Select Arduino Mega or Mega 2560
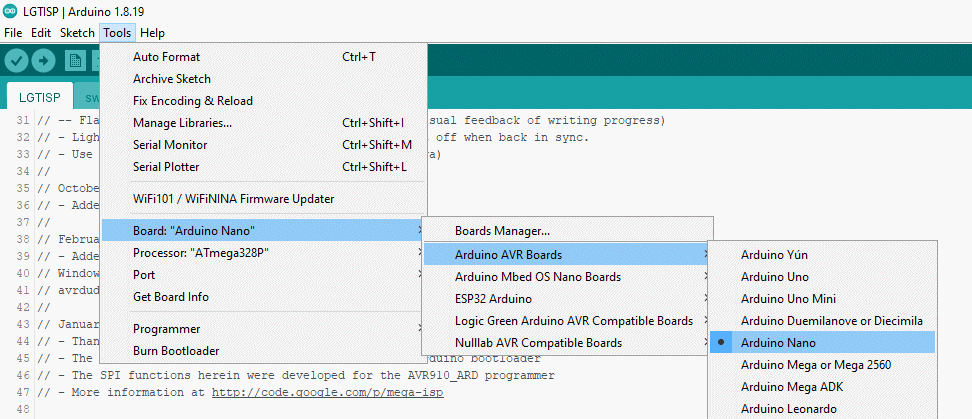Image resolution: width=972 pixels, height=419 pixels. (823, 364)
